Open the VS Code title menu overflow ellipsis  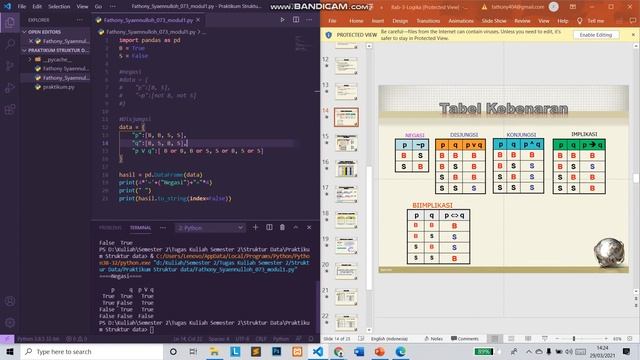coord(113,7)
